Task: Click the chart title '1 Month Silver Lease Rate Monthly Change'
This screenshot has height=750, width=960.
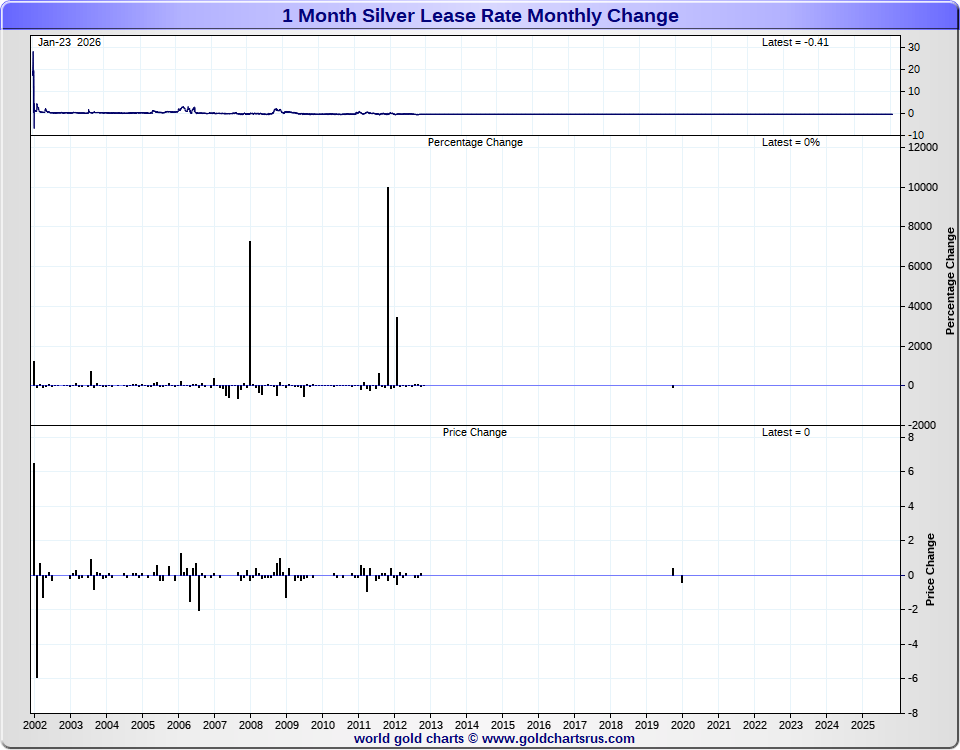Action: (480, 16)
